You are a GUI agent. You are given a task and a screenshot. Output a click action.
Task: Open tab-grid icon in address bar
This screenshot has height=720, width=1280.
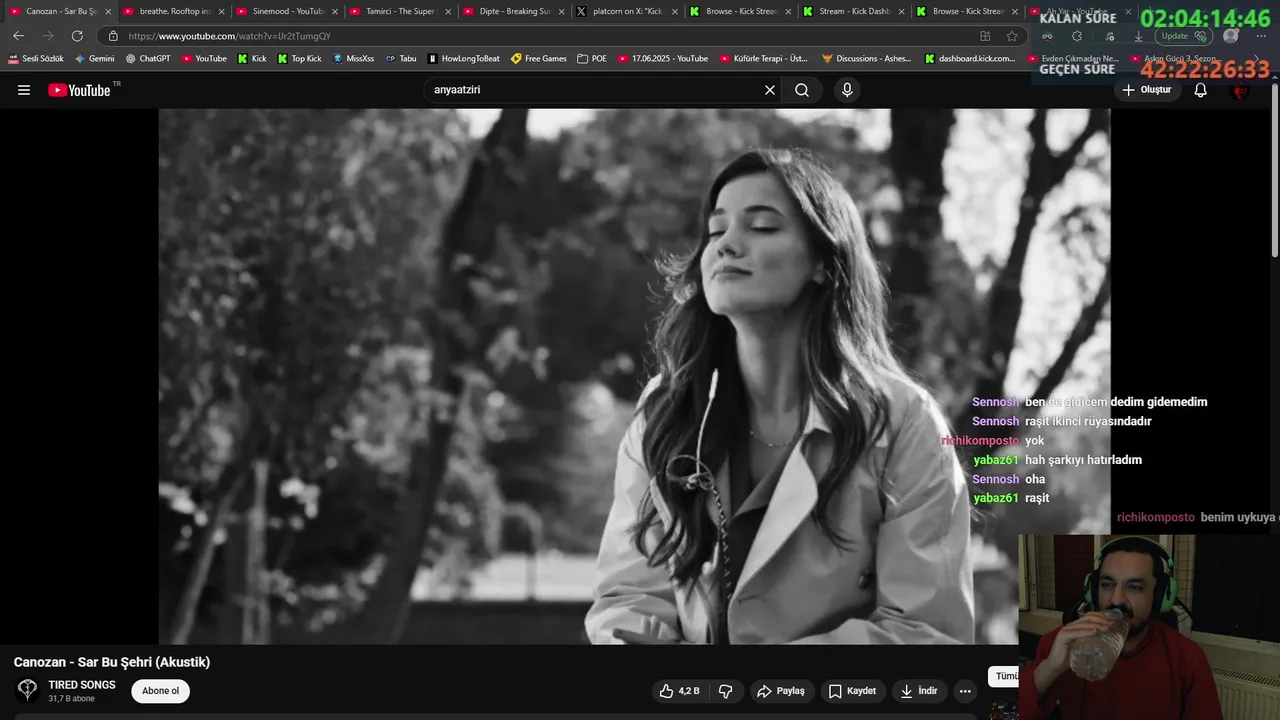point(985,36)
